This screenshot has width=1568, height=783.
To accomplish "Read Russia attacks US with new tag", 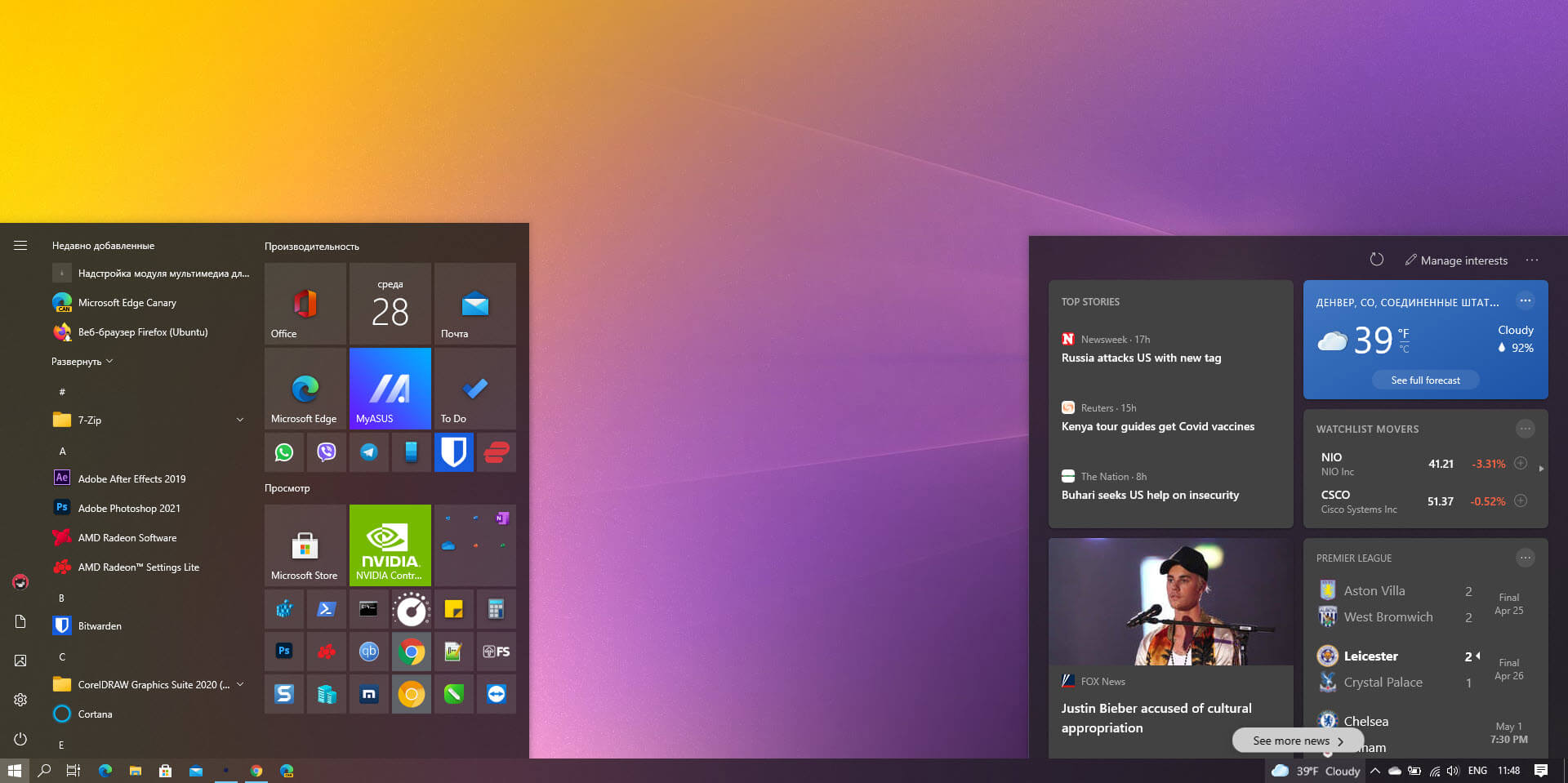I will click(1141, 358).
